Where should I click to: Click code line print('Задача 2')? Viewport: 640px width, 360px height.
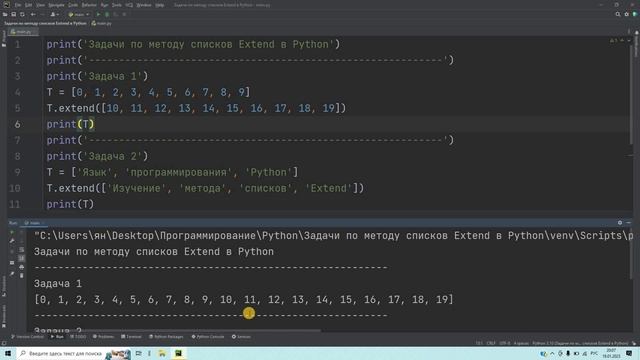[x=97, y=156]
